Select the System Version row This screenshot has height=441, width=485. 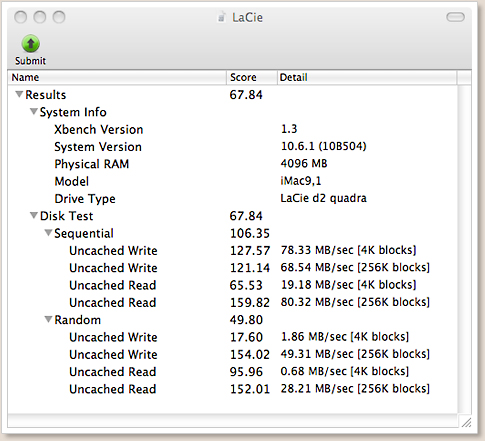(x=232, y=147)
